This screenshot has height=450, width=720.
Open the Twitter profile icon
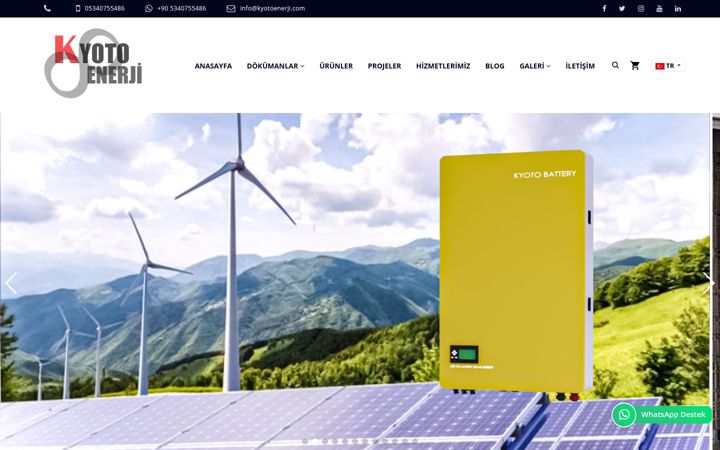point(622,8)
